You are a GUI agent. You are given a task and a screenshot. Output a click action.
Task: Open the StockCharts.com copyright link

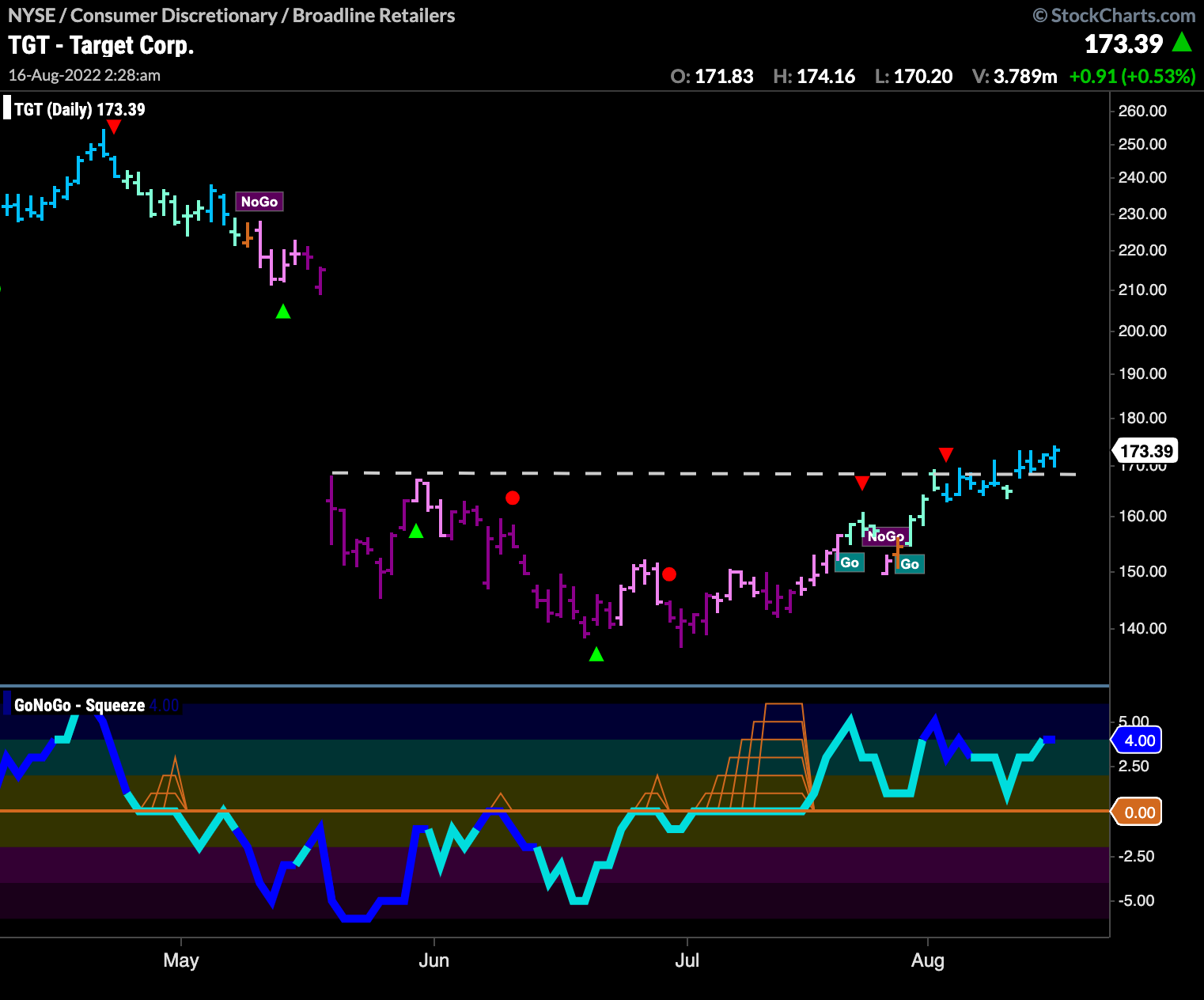point(1115,16)
